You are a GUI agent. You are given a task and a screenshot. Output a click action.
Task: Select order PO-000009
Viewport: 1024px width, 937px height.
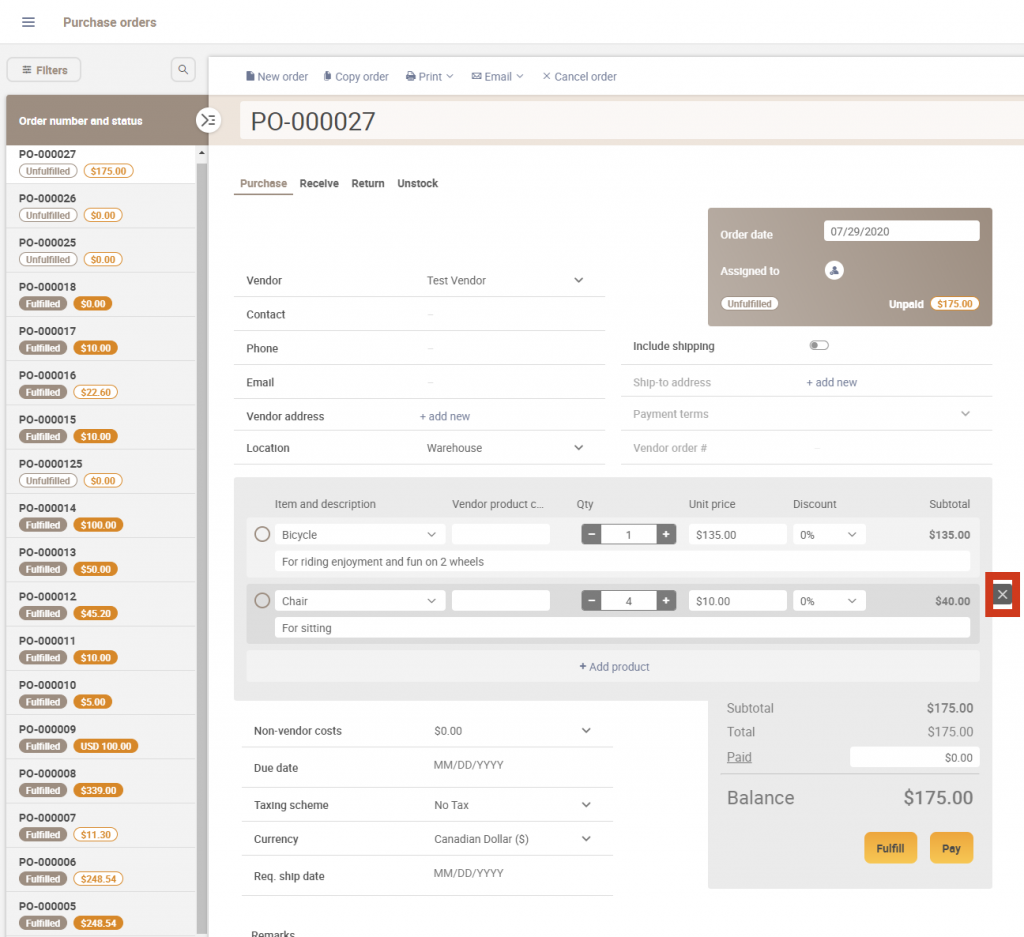(x=101, y=737)
